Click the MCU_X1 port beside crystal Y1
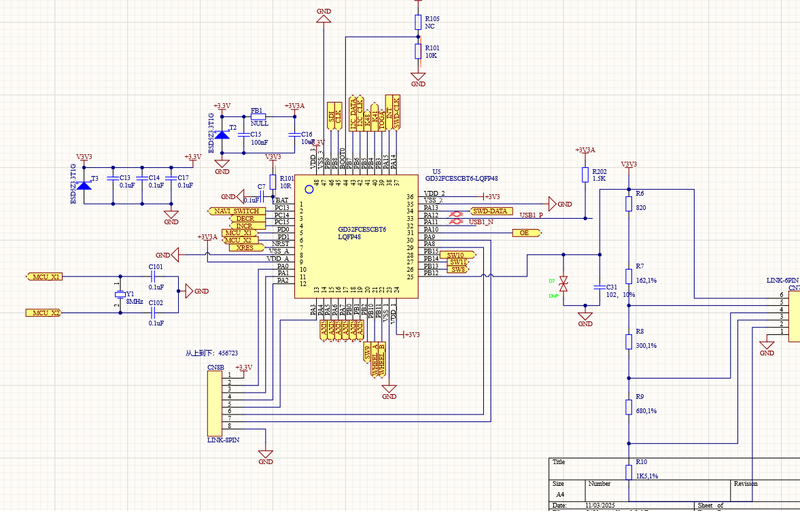800x511 pixels. pyautogui.click(x=44, y=276)
